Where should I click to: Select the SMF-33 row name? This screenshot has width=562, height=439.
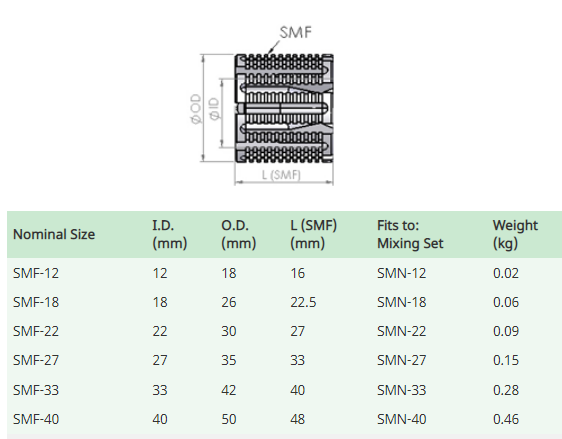coord(36,390)
